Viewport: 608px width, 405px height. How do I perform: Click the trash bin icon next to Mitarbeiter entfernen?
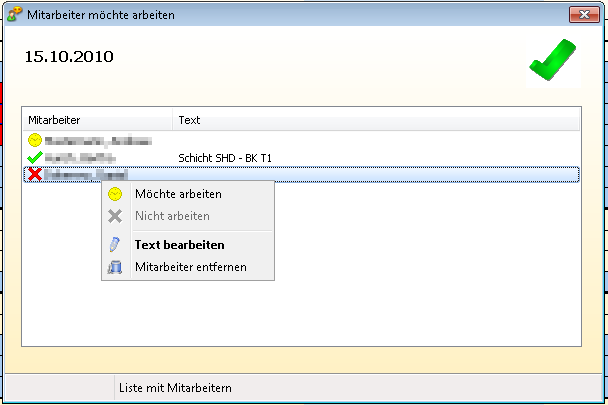pyautogui.click(x=115, y=267)
